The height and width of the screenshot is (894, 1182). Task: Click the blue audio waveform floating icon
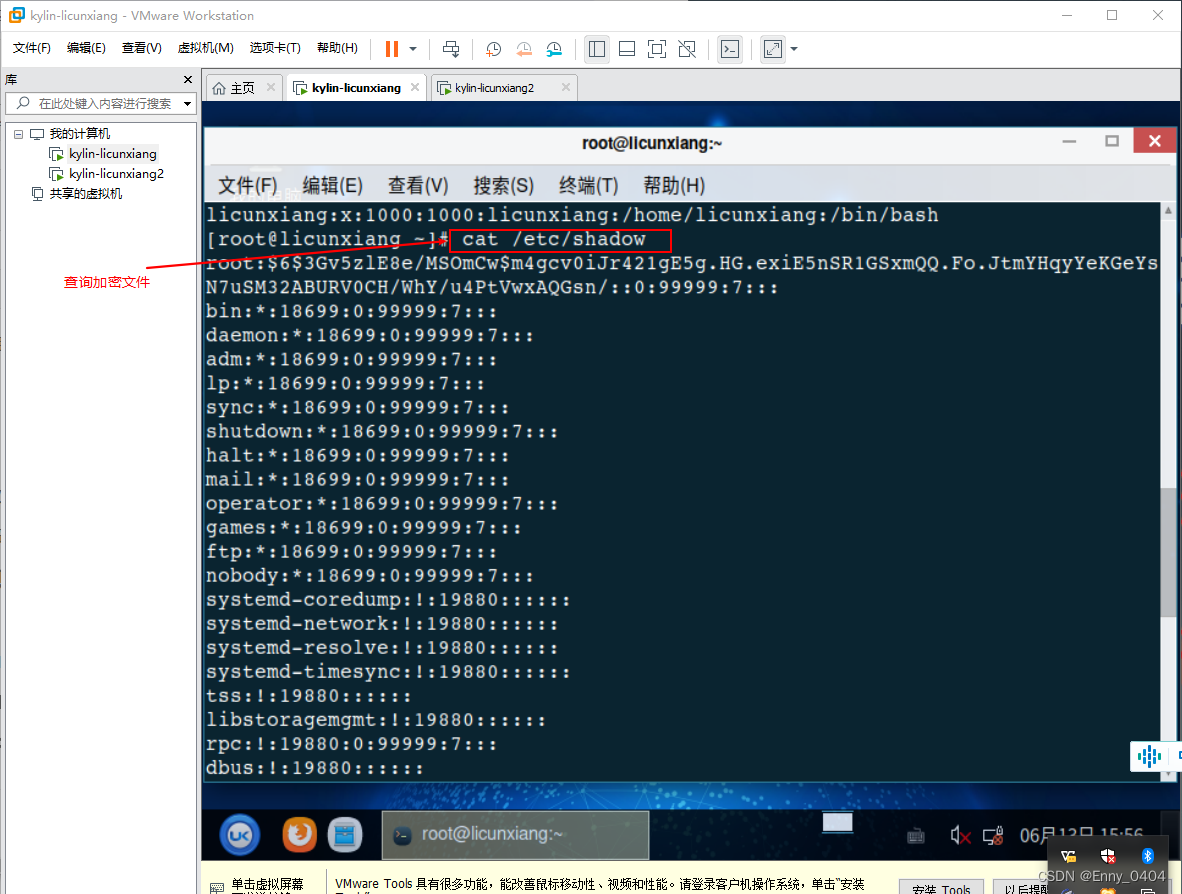(x=1149, y=756)
